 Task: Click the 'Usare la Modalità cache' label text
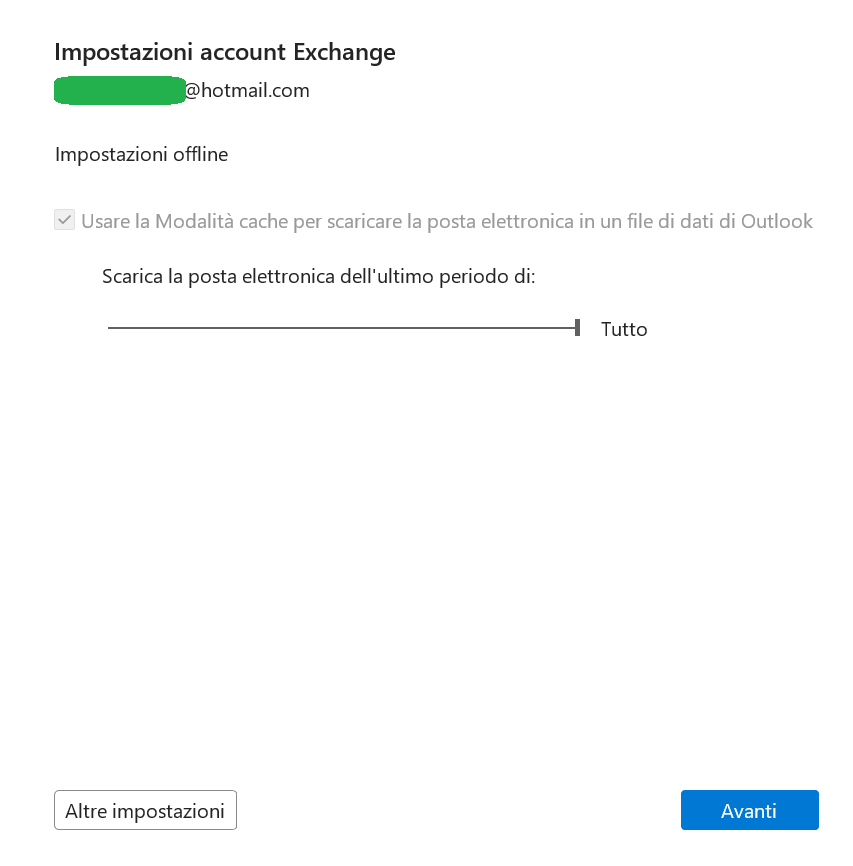[x=447, y=221]
